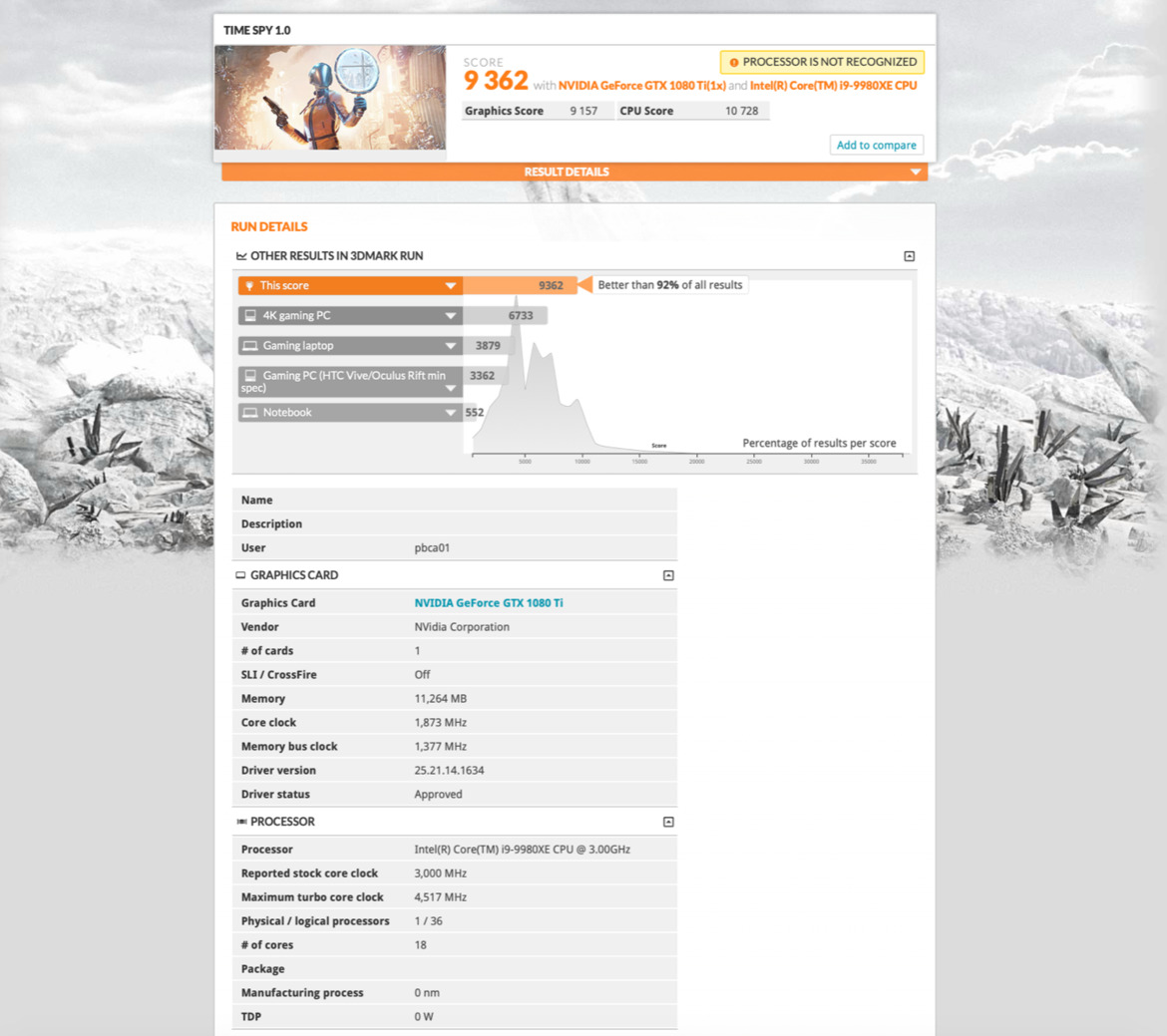This screenshot has width=1167, height=1036.
Task: Click the driver version 25.21.14.1634
Action: click(449, 771)
